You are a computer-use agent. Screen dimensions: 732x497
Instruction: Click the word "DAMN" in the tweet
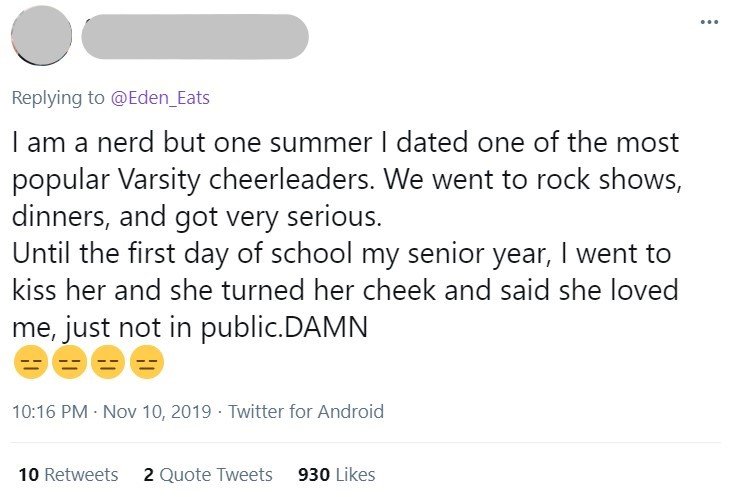point(327,328)
